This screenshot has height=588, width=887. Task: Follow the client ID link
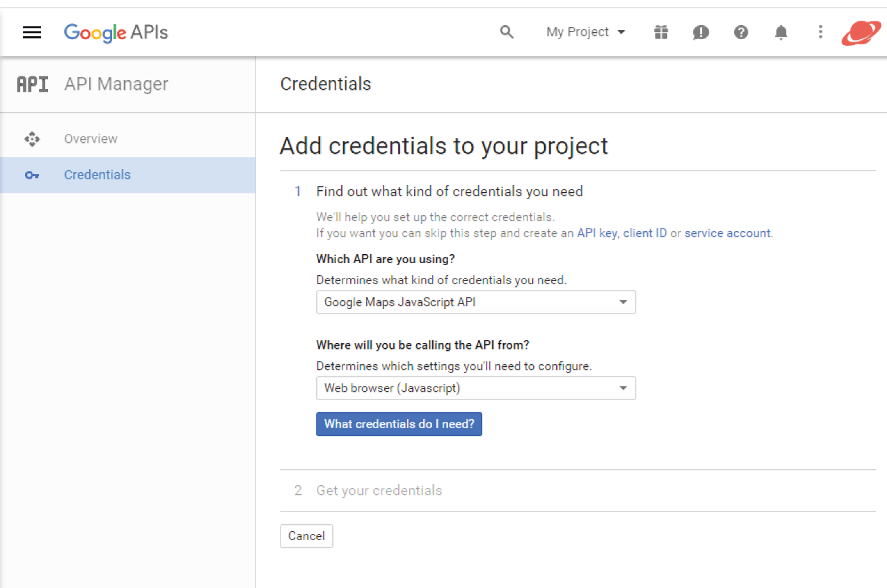(645, 233)
